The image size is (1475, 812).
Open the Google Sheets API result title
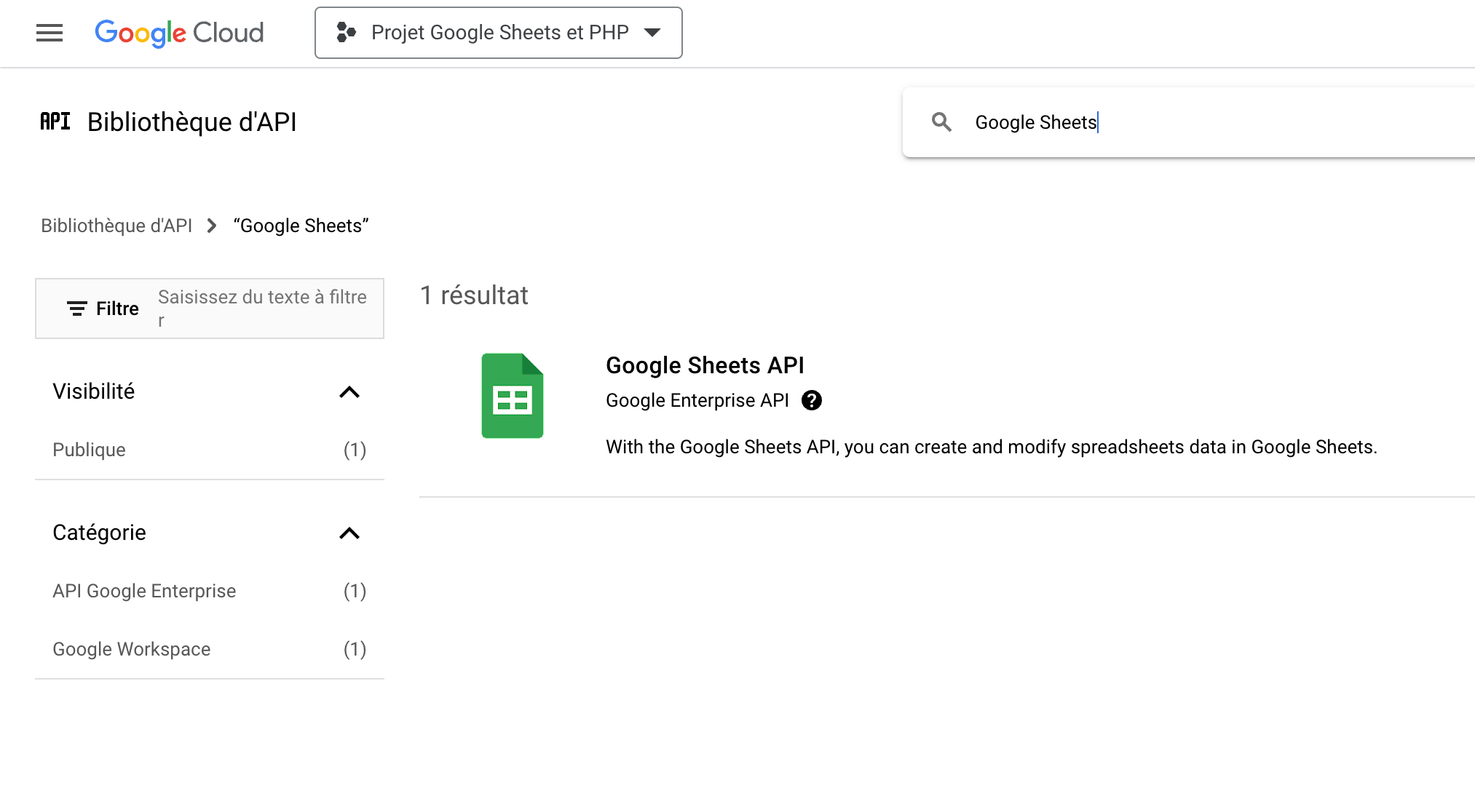[705, 365]
